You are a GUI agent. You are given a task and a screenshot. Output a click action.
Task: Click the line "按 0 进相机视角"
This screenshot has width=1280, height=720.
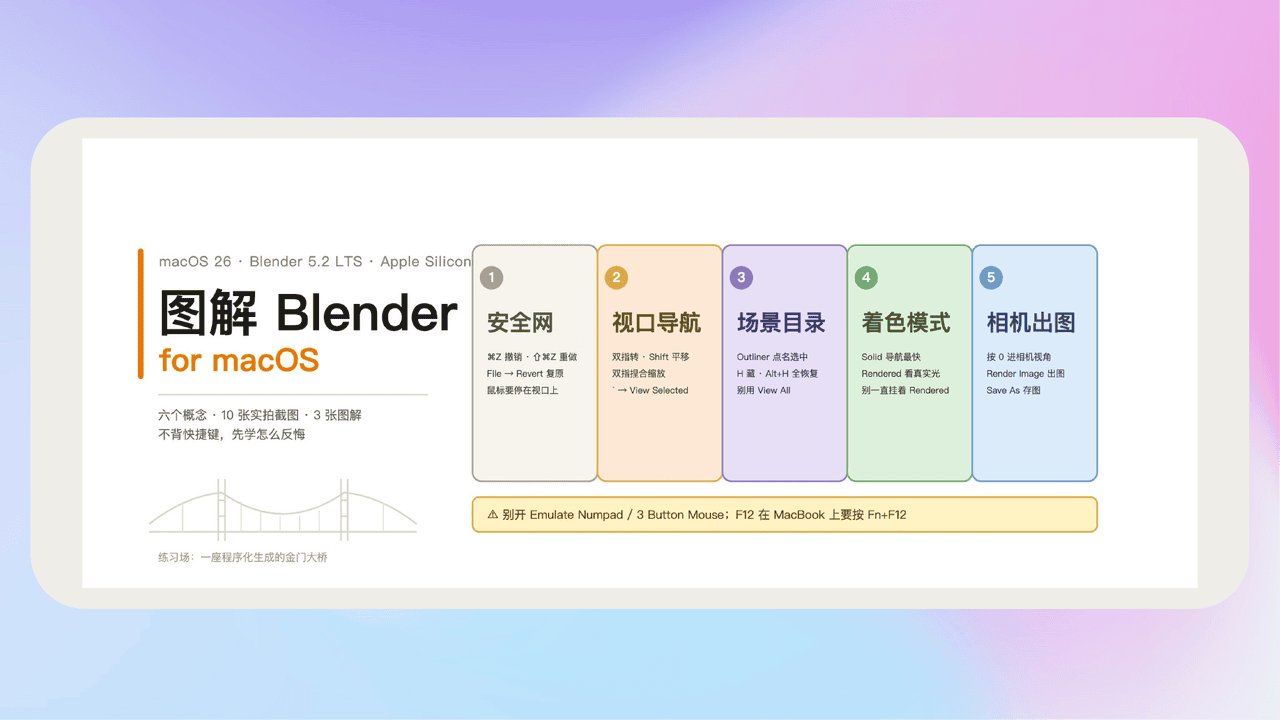pyautogui.click(x=1019, y=357)
